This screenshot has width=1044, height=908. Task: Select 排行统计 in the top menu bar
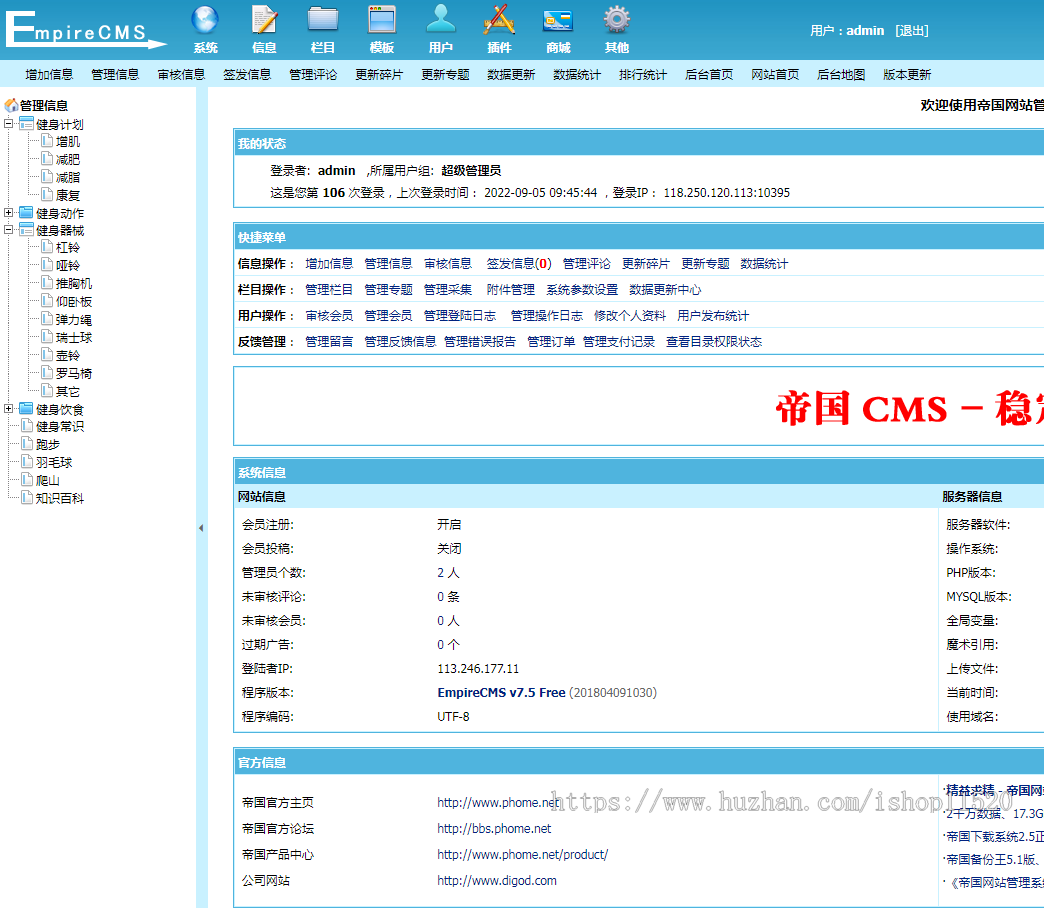click(x=643, y=75)
